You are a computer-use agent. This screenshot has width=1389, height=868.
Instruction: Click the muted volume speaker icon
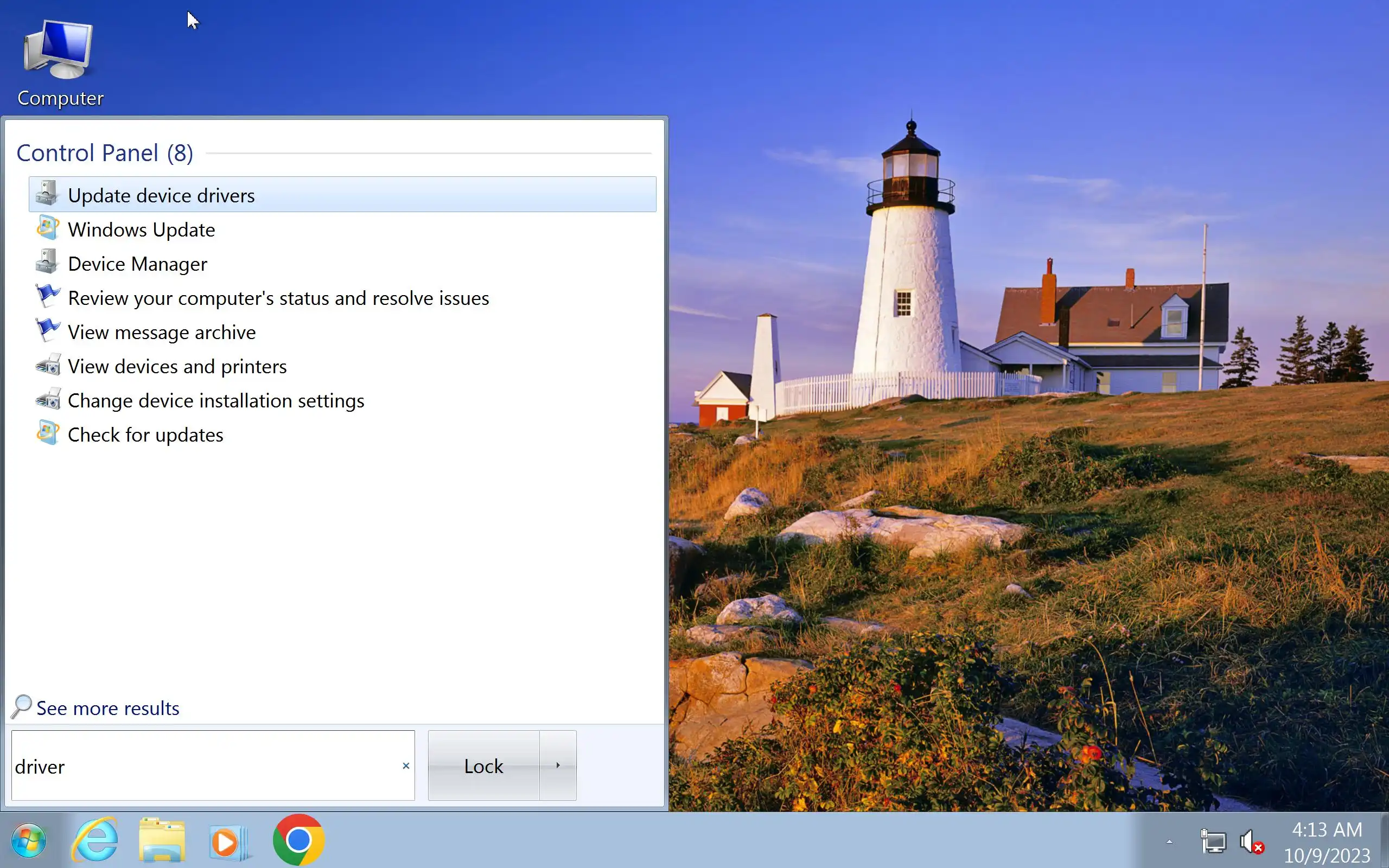click(1250, 842)
